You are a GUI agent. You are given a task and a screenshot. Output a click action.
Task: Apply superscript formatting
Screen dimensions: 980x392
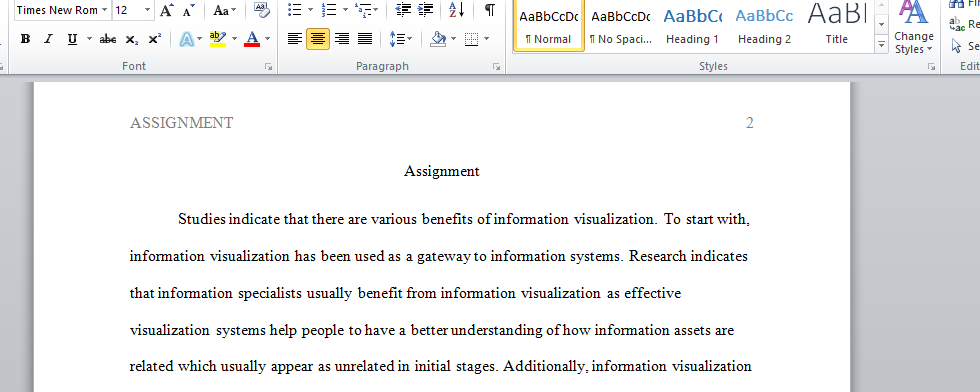[155, 39]
